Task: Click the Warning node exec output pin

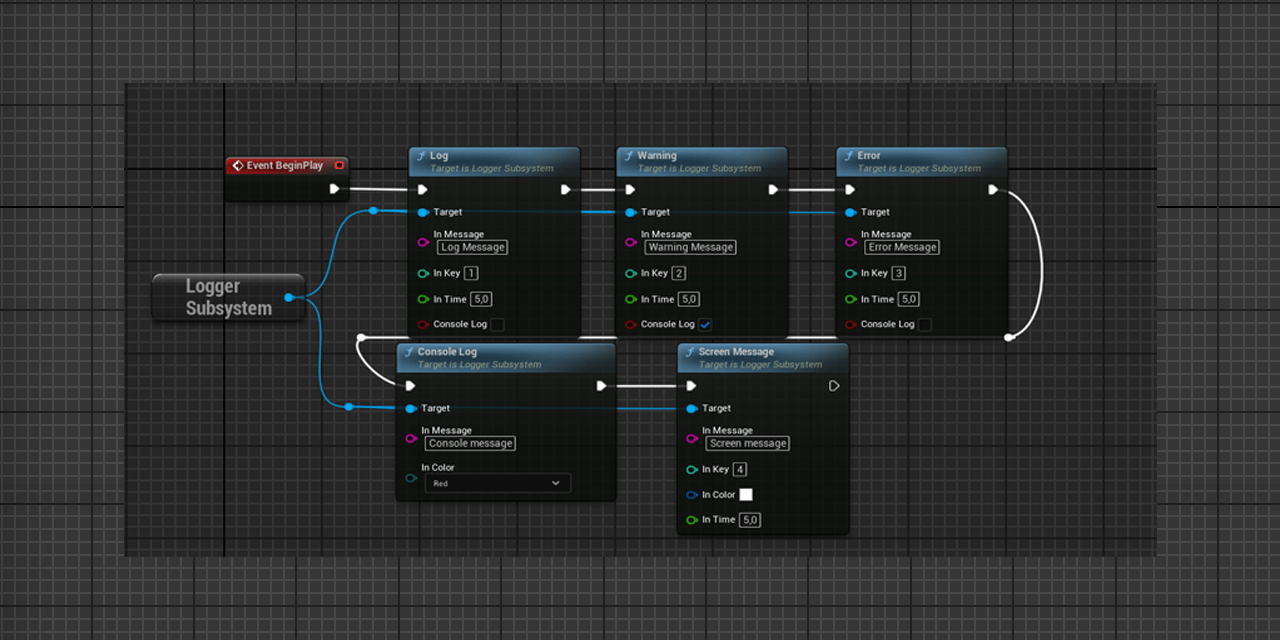Action: point(773,189)
